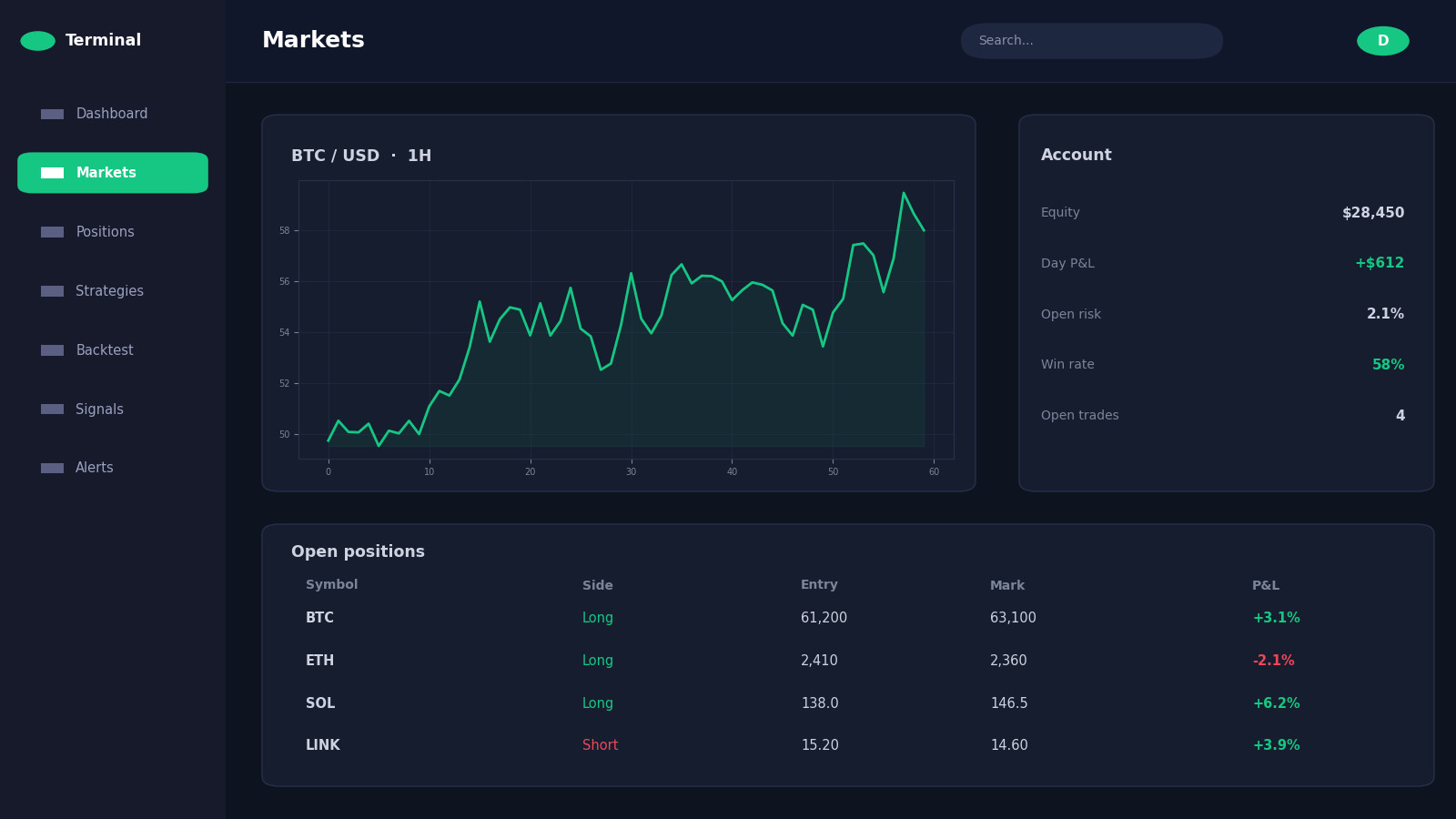Click the green Terminal logo dot
Image resolution: width=1456 pixels, height=819 pixels.
37,41
